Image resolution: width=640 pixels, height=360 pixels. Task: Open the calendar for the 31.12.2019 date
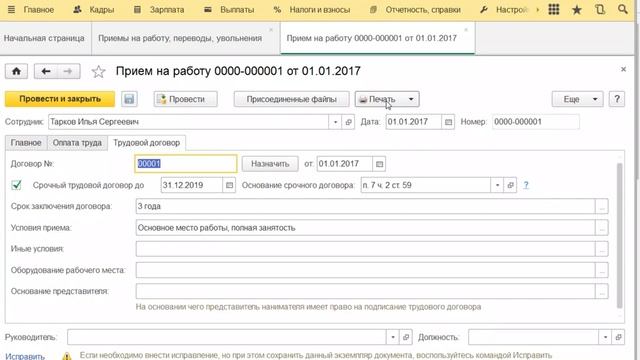pos(229,185)
